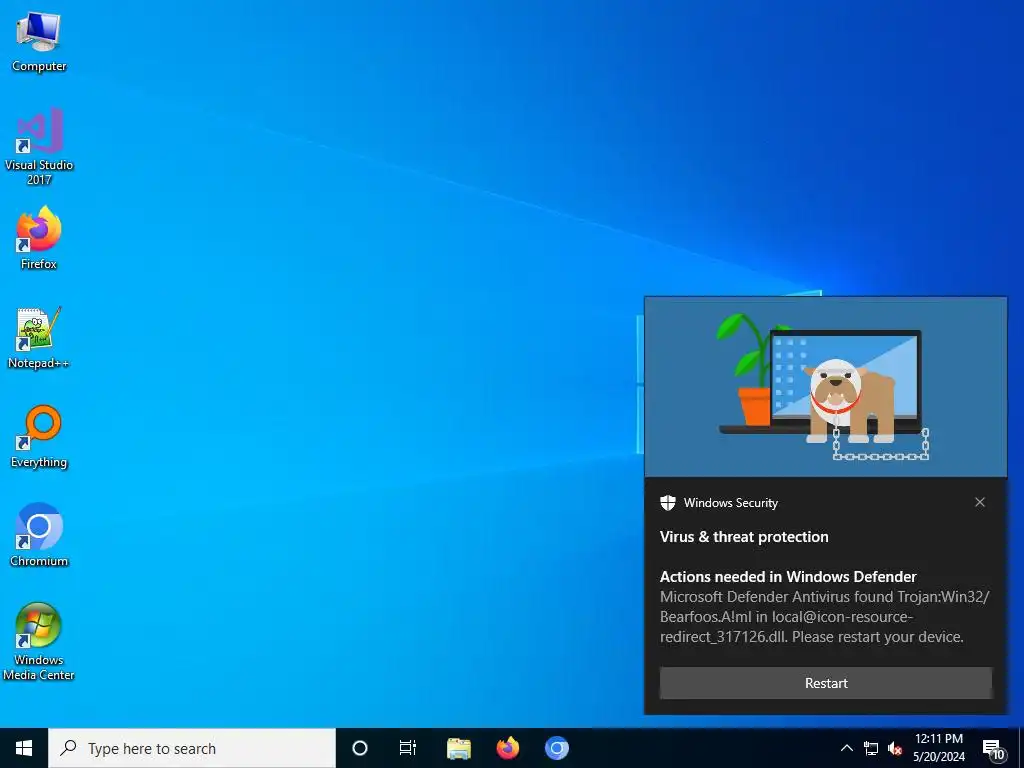Select the Visual Studio 2017 shortcut
The image size is (1024, 768).
[39, 146]
